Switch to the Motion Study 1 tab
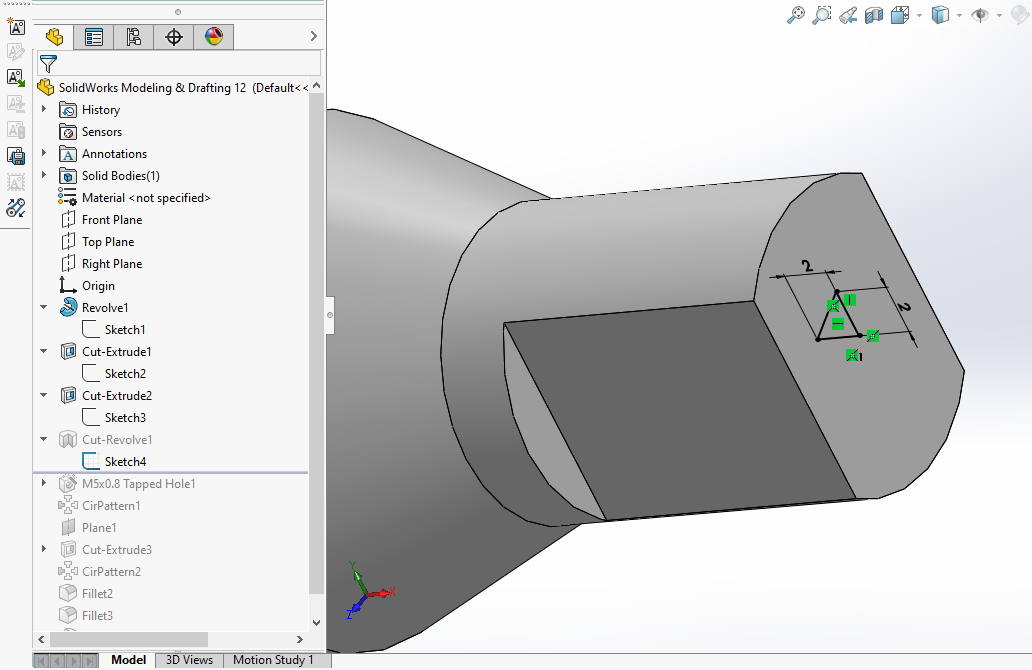This screenshot has height=670, width=1032. click(273, 660)
